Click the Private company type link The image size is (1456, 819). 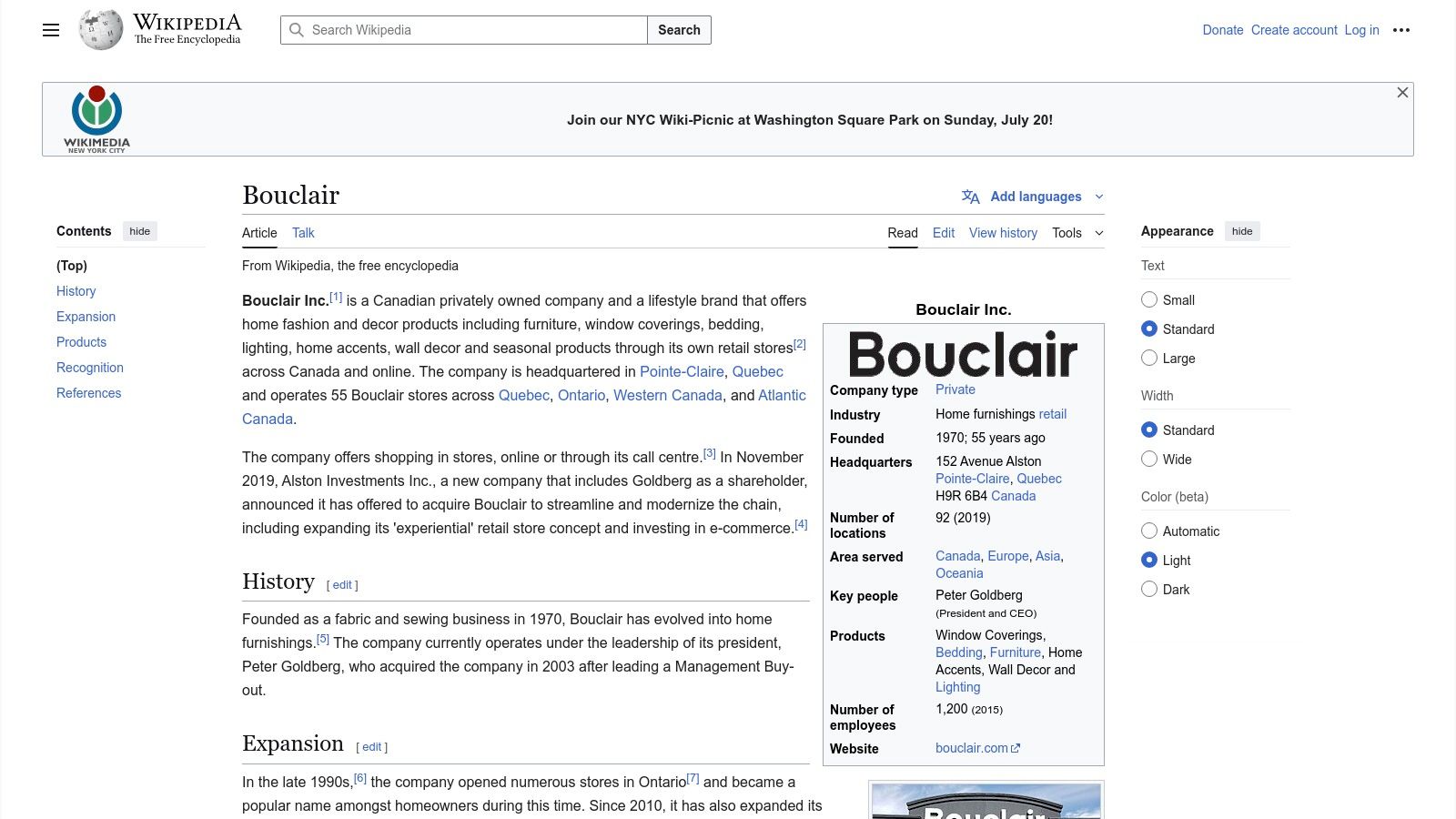point(955,389)
